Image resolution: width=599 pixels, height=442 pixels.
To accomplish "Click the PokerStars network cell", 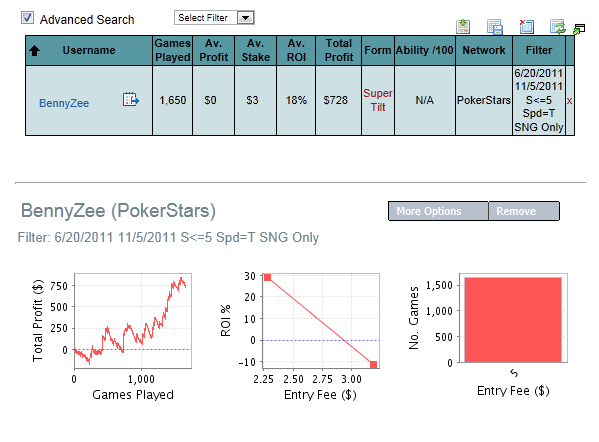I will coord(484,100).
